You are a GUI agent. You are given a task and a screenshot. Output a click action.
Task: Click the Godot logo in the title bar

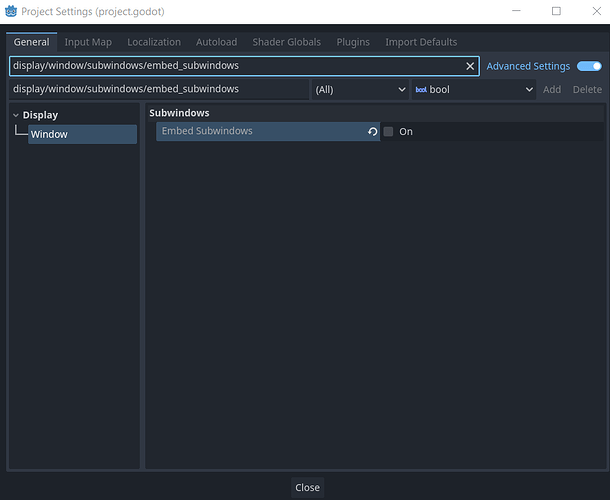click(x=11, y=11)
